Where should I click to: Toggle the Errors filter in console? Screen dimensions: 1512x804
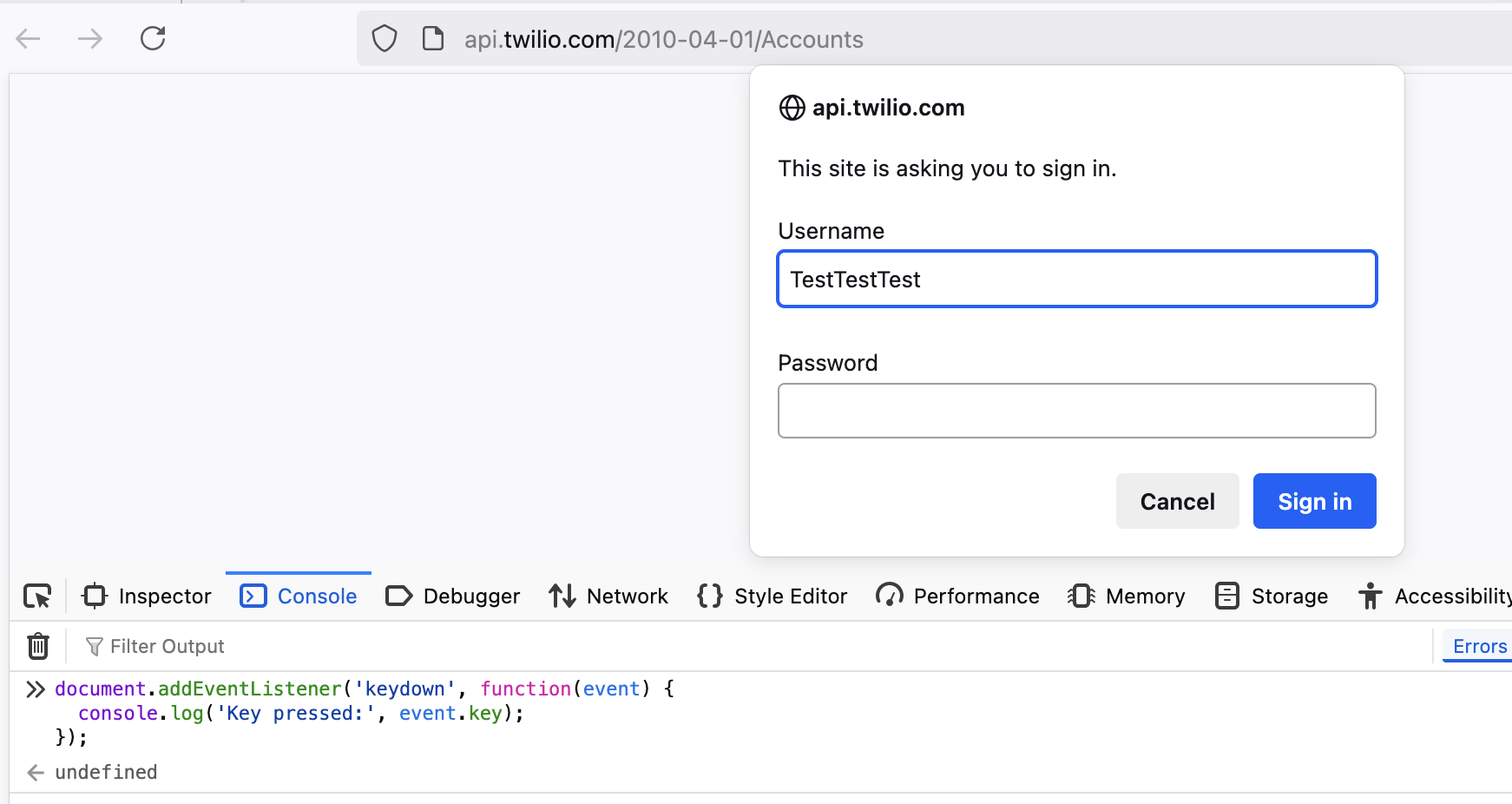pyautogui.click(x=1479, y=647)
